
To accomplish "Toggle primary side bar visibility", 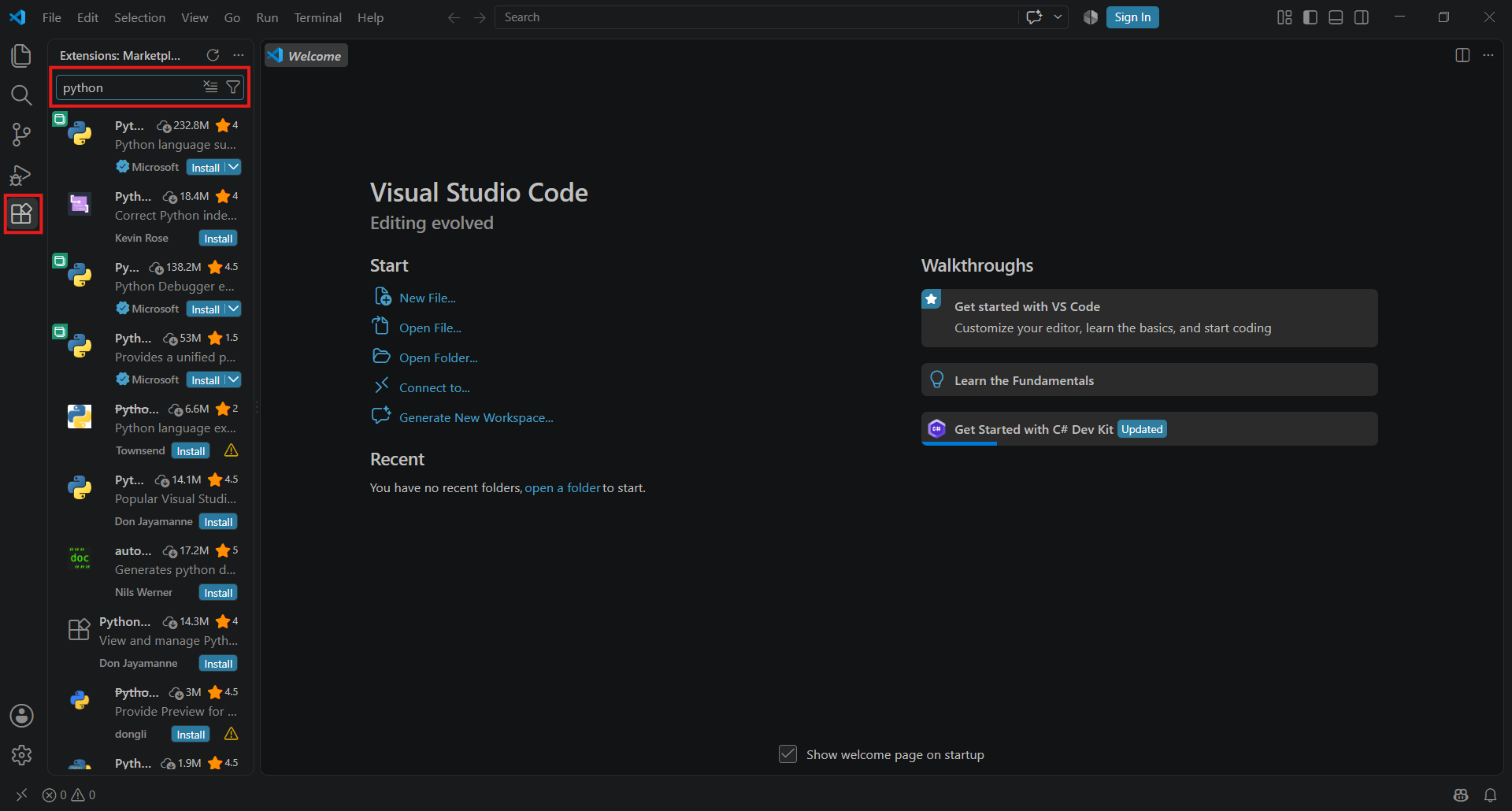I will tap(1310, 17).
